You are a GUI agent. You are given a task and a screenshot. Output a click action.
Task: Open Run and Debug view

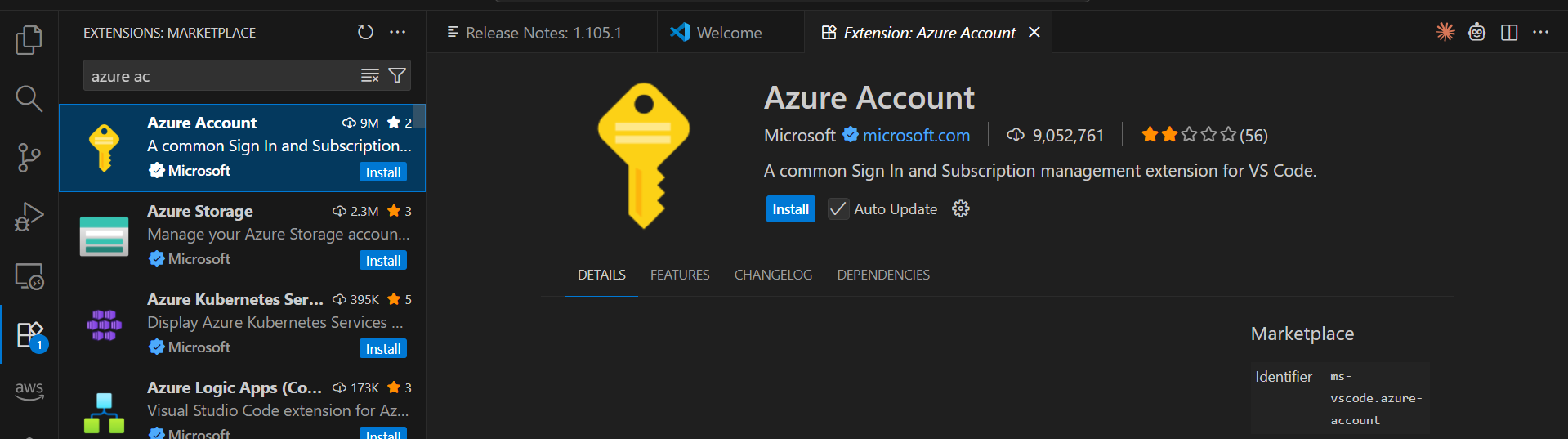[29, 217]
